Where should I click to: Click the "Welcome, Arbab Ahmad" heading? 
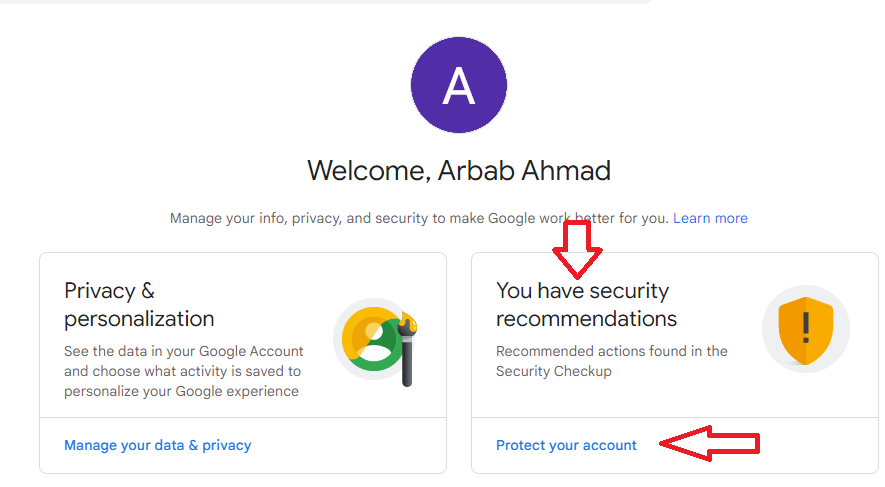[459, 170]
